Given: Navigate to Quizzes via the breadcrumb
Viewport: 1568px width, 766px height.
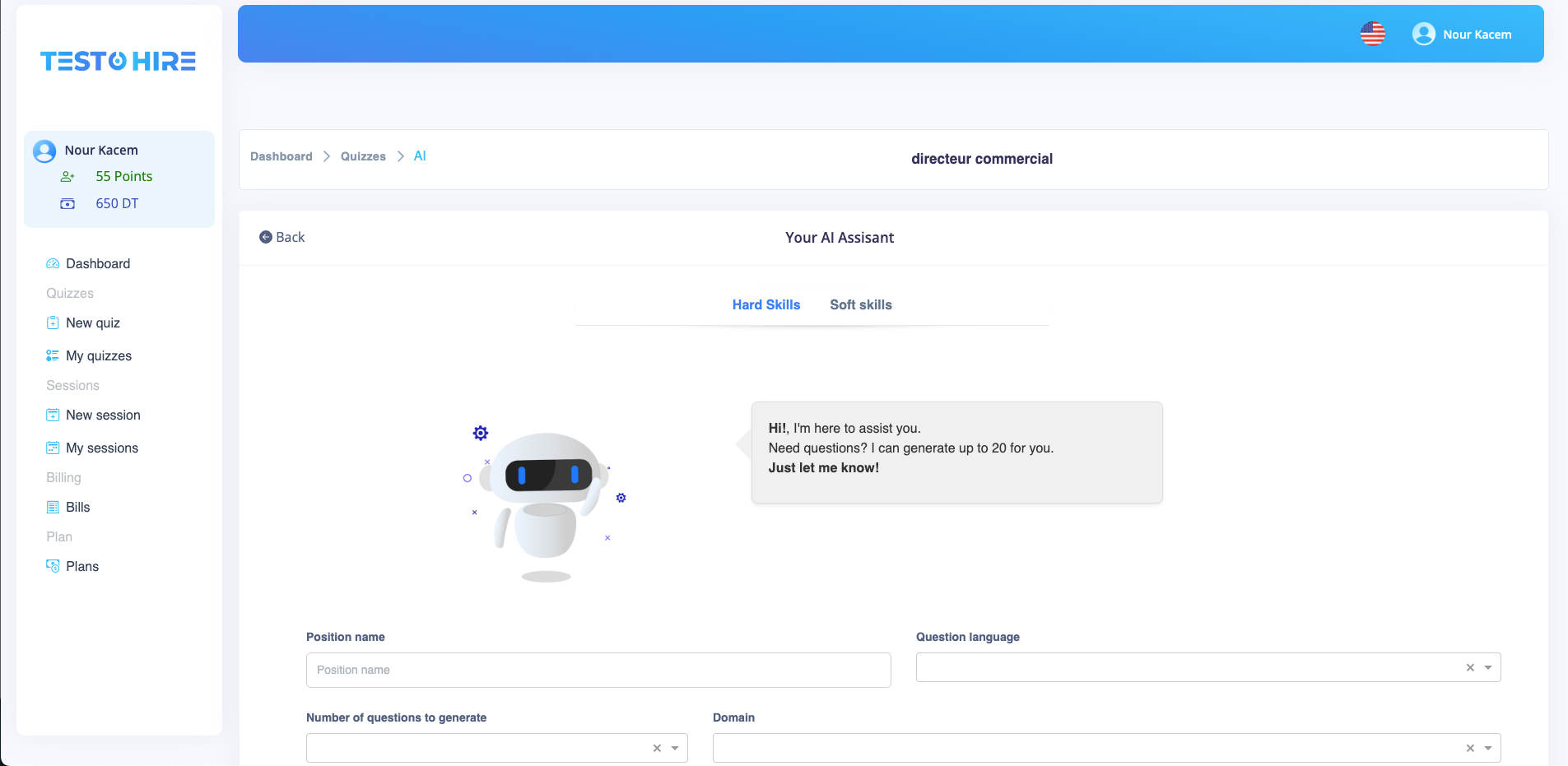Looking at the screenshot, I should point(363,156).
